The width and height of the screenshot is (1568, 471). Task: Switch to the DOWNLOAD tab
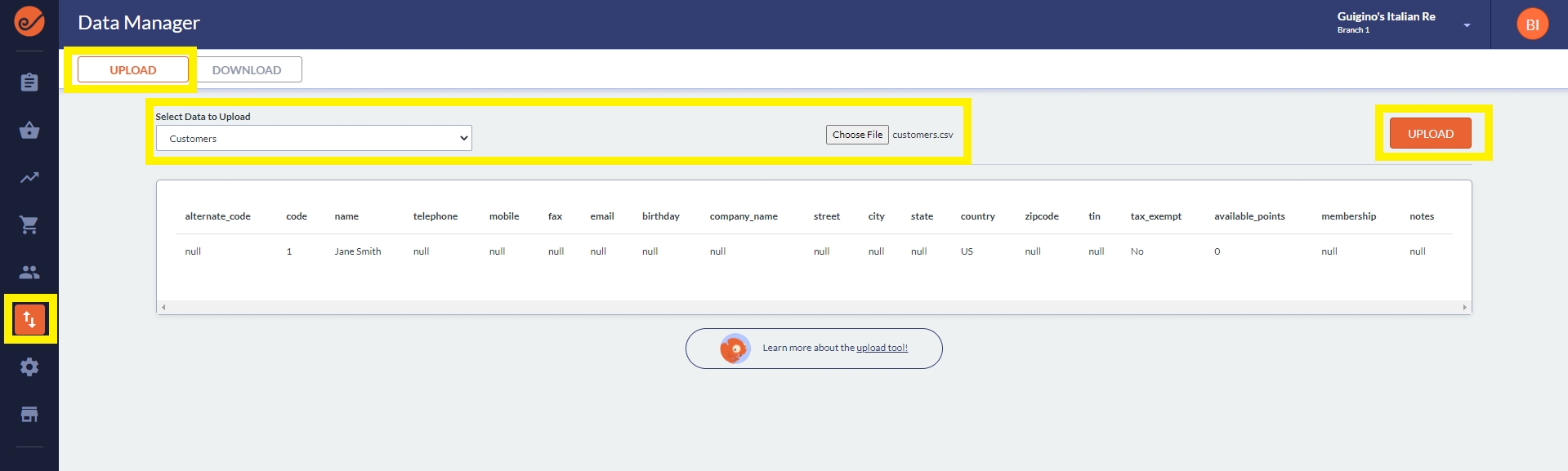click(247, 70)
